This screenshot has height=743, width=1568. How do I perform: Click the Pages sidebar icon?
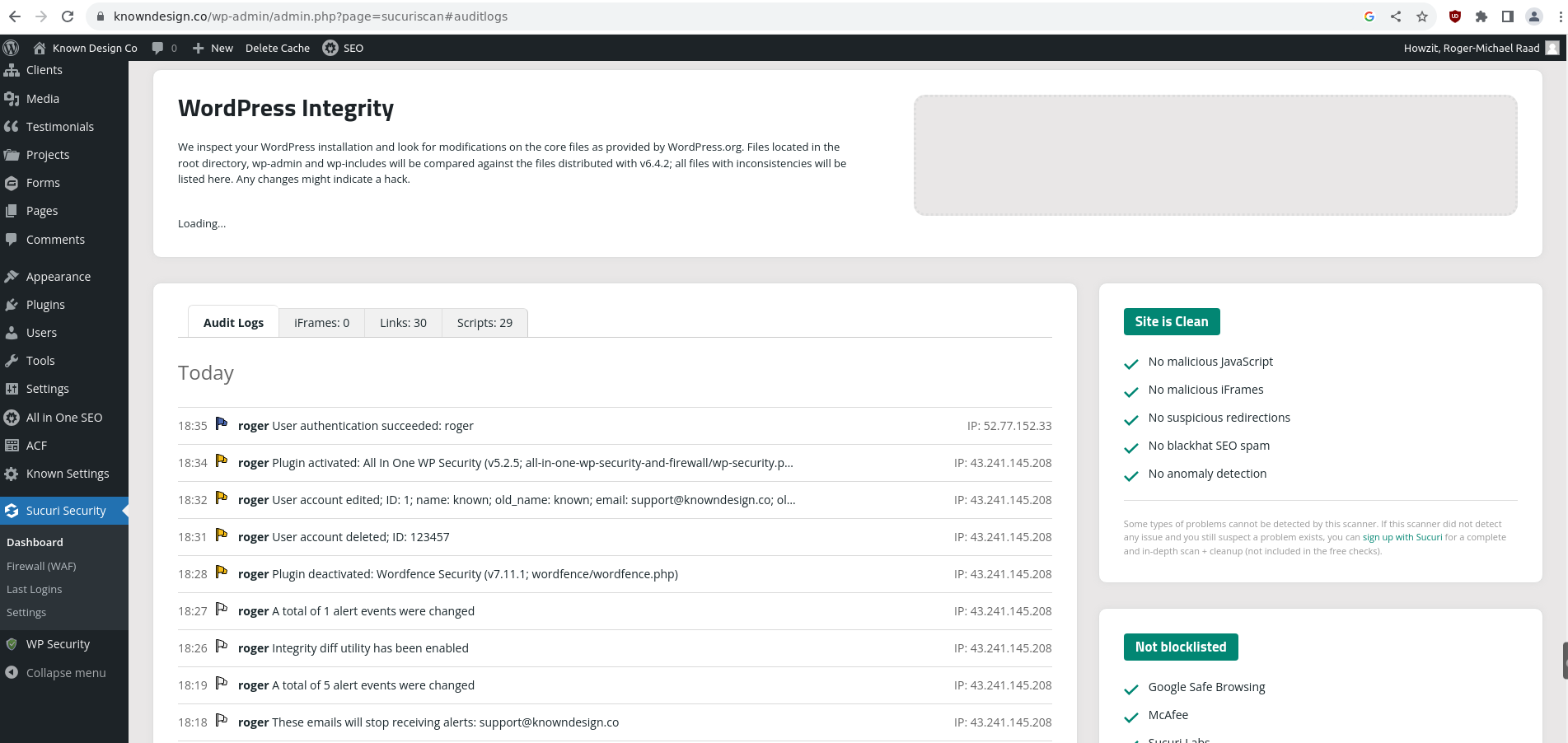tap(12, 211)
